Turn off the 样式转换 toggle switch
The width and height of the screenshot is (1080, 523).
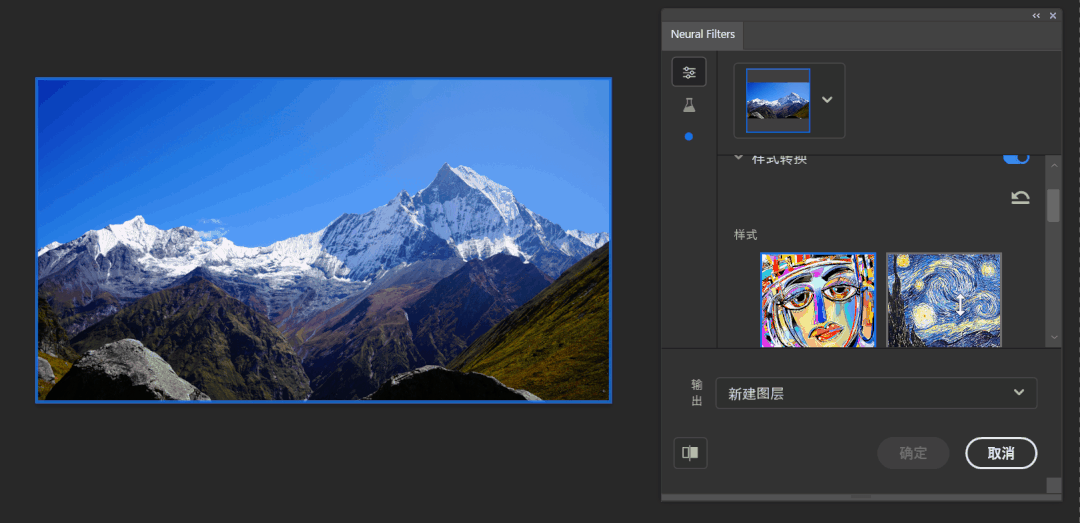(1016, 158)
